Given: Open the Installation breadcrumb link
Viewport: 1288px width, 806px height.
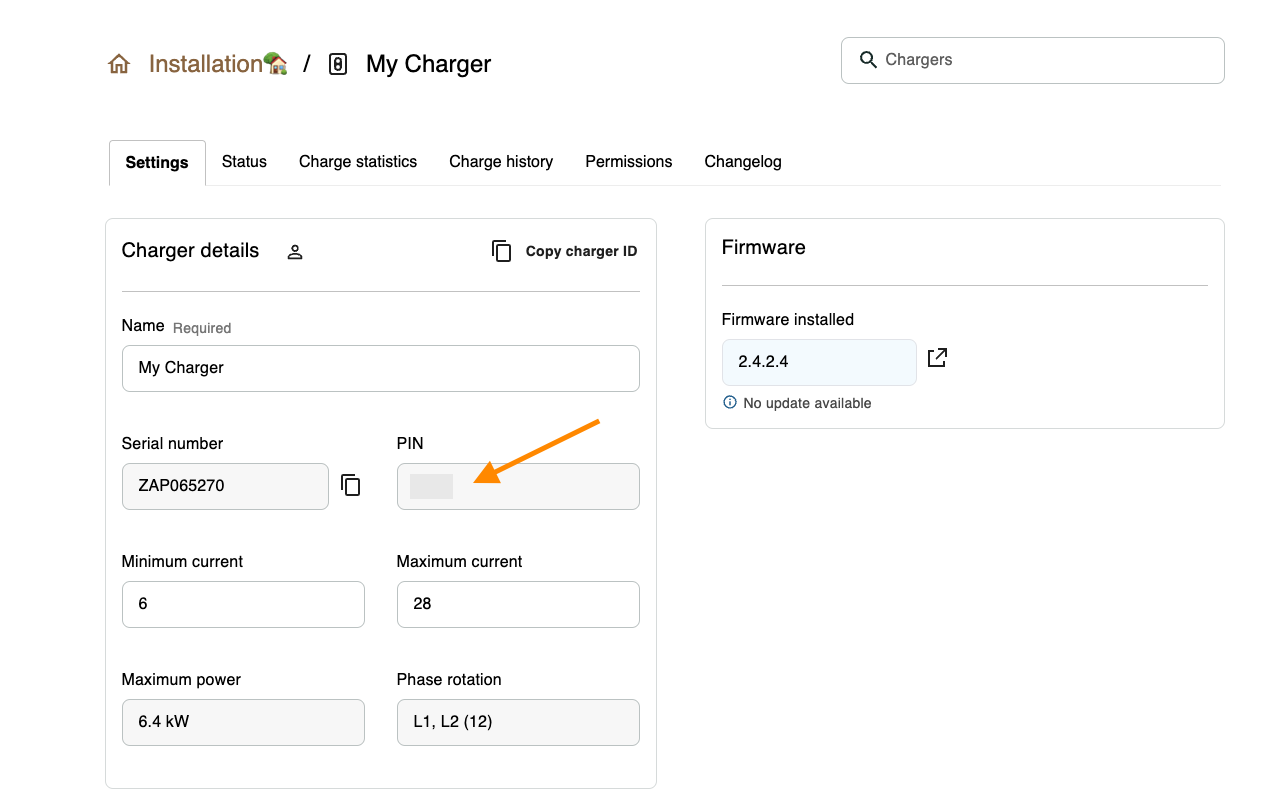Looking at the screenshot, I should (218, 64).
